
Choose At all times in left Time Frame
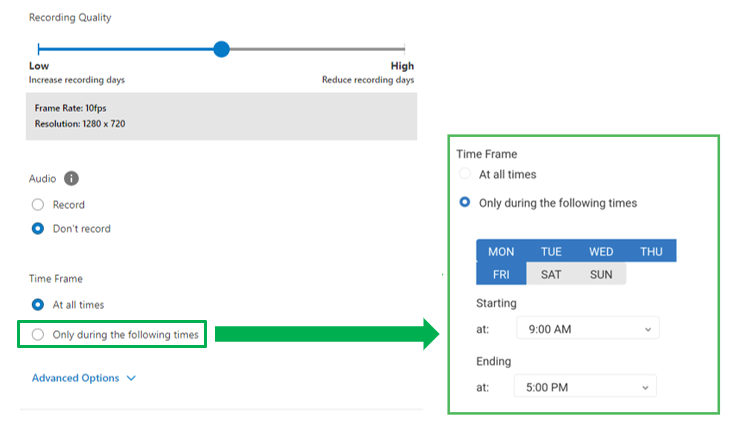38,305
